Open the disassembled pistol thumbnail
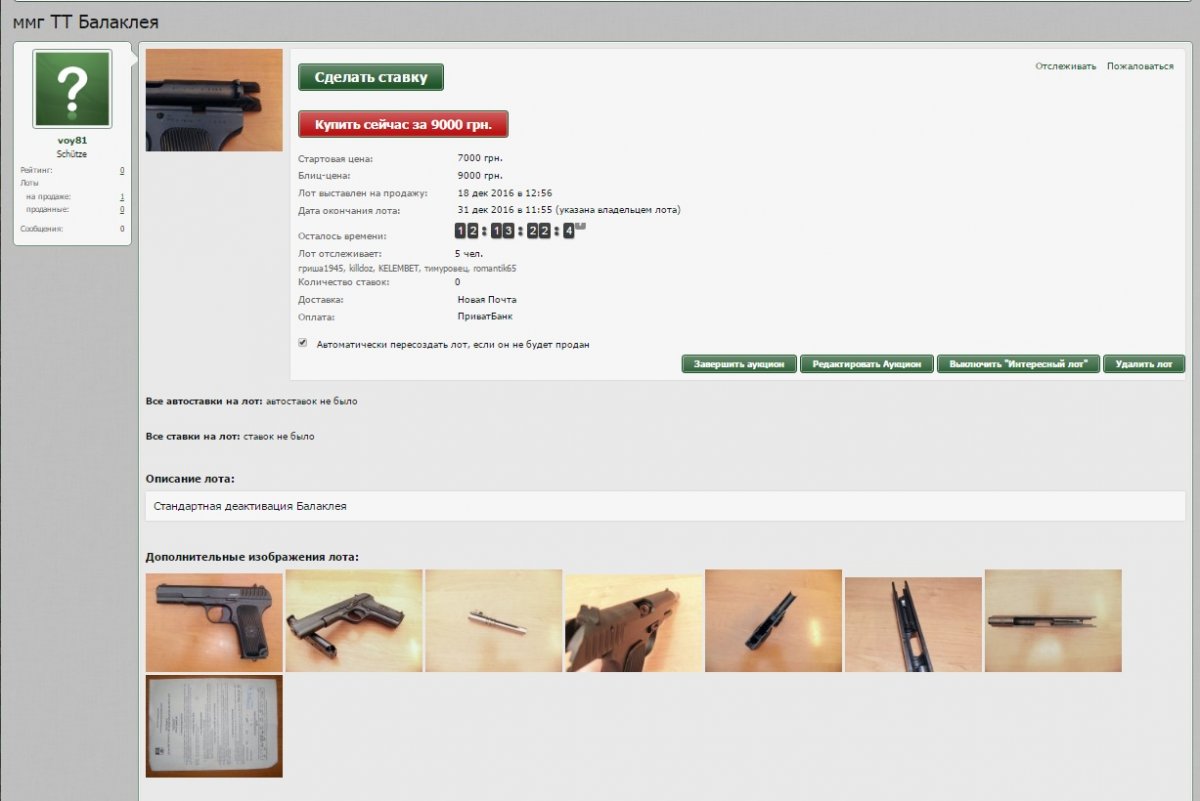1200x801 pixels. tap(354, 621)
